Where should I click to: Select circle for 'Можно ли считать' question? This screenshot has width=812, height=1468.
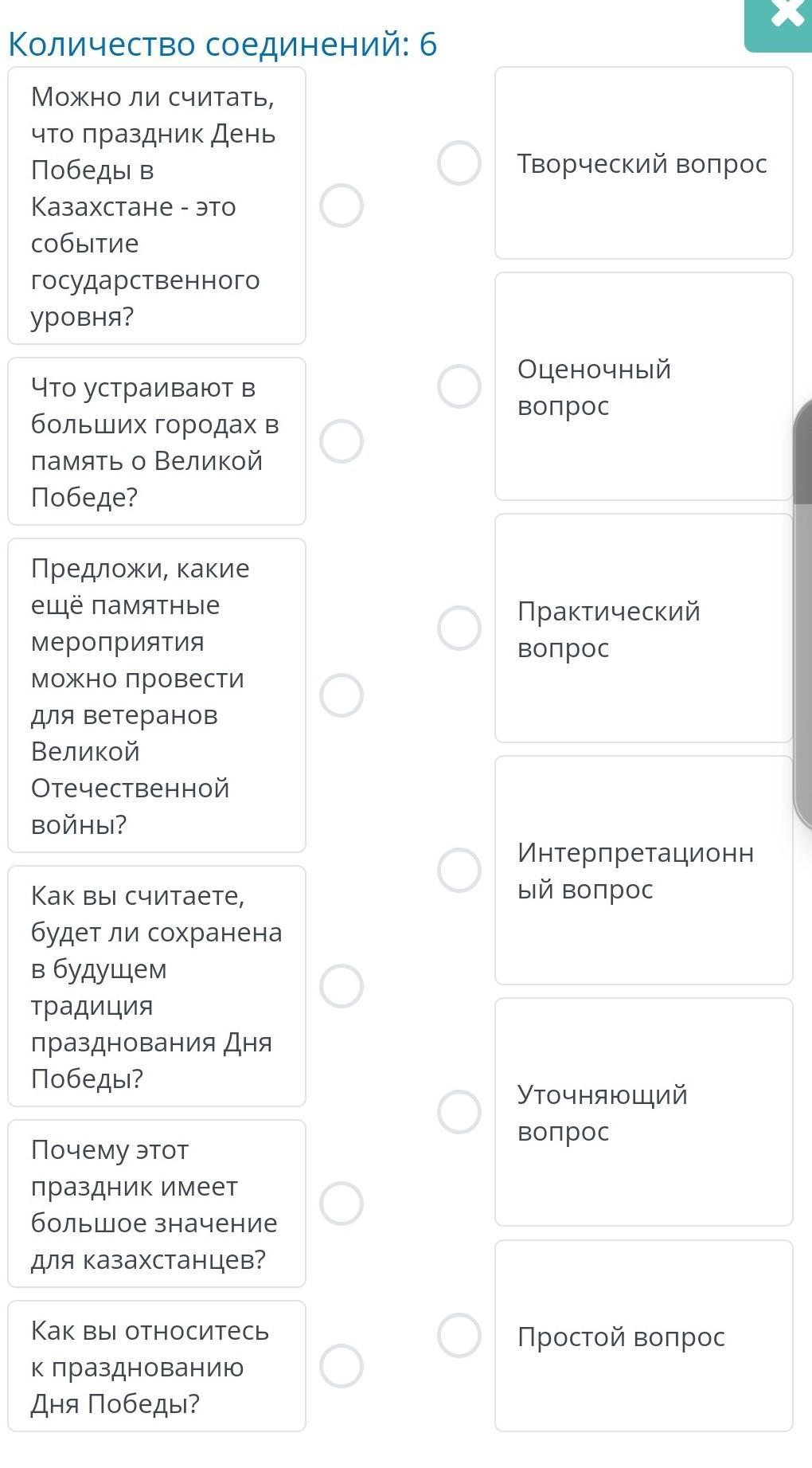coord(342,206)
